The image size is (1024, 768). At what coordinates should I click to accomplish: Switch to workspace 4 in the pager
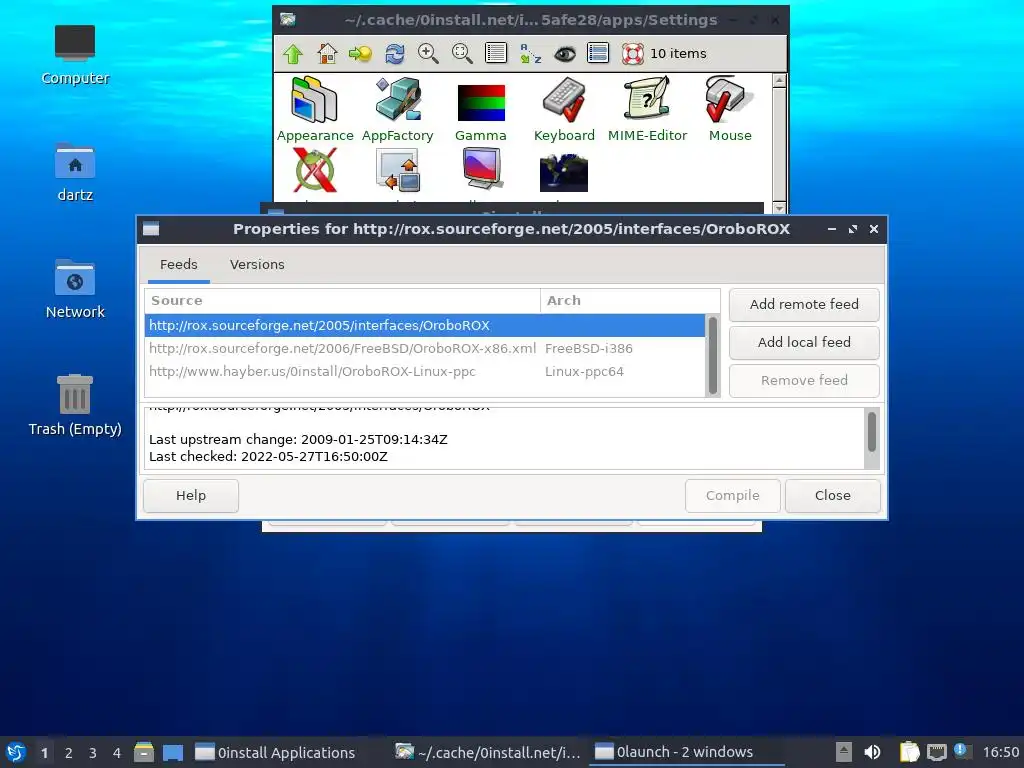pos(117,753)
